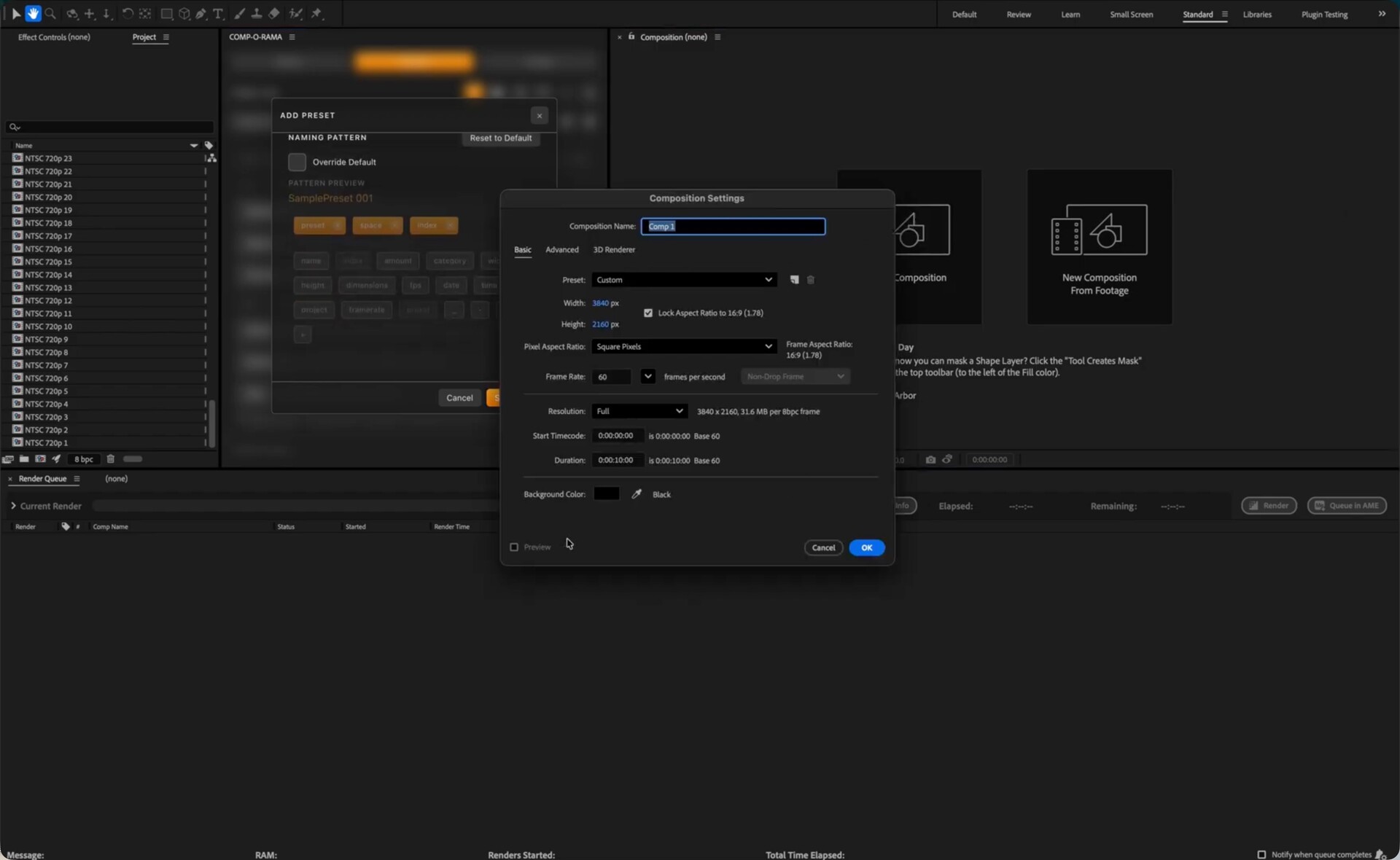
Task: Select the Rectangle shape tool
Action: pos(166,14)
